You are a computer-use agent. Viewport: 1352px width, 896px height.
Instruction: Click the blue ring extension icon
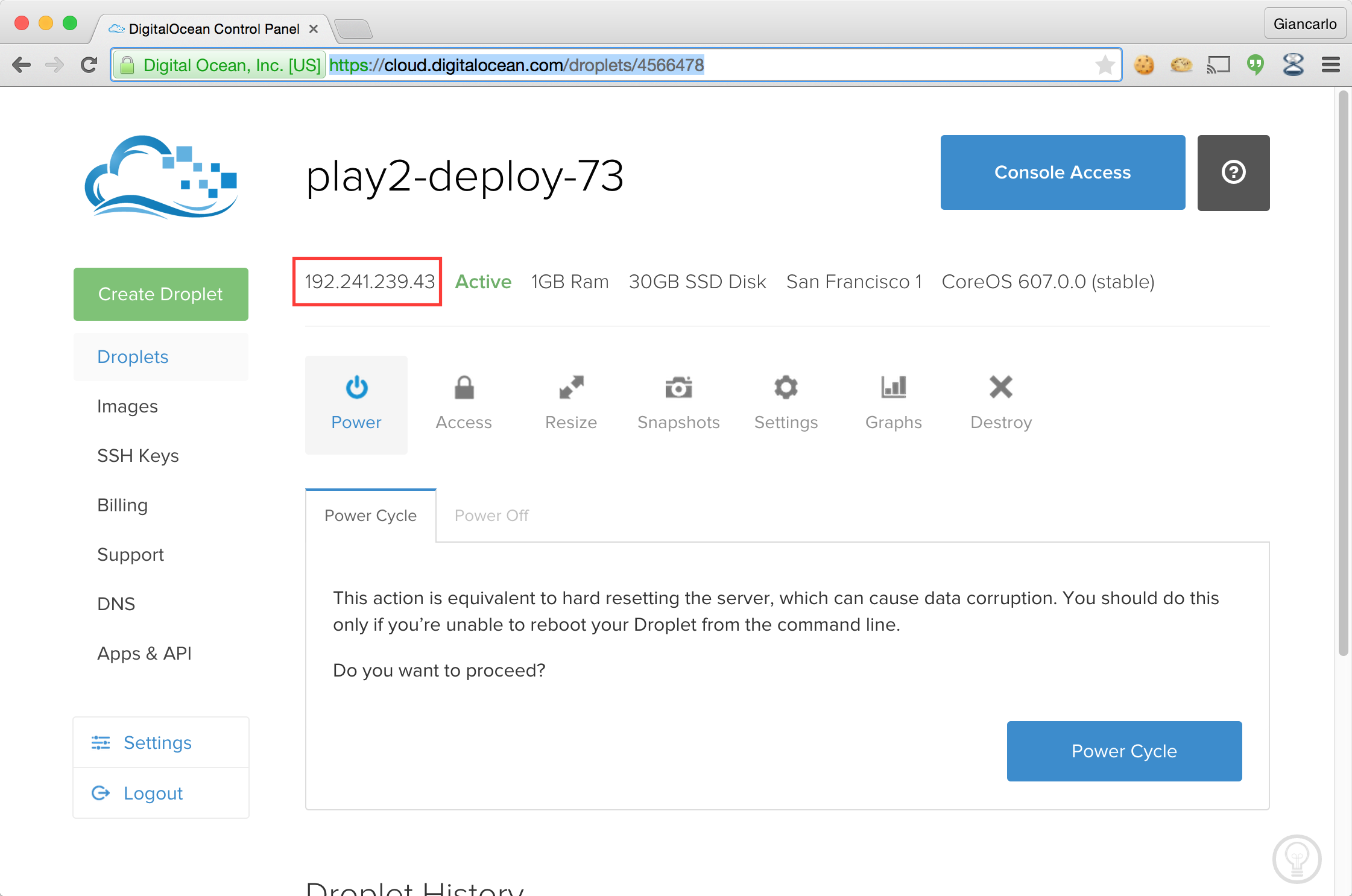tap(1293, 65)
